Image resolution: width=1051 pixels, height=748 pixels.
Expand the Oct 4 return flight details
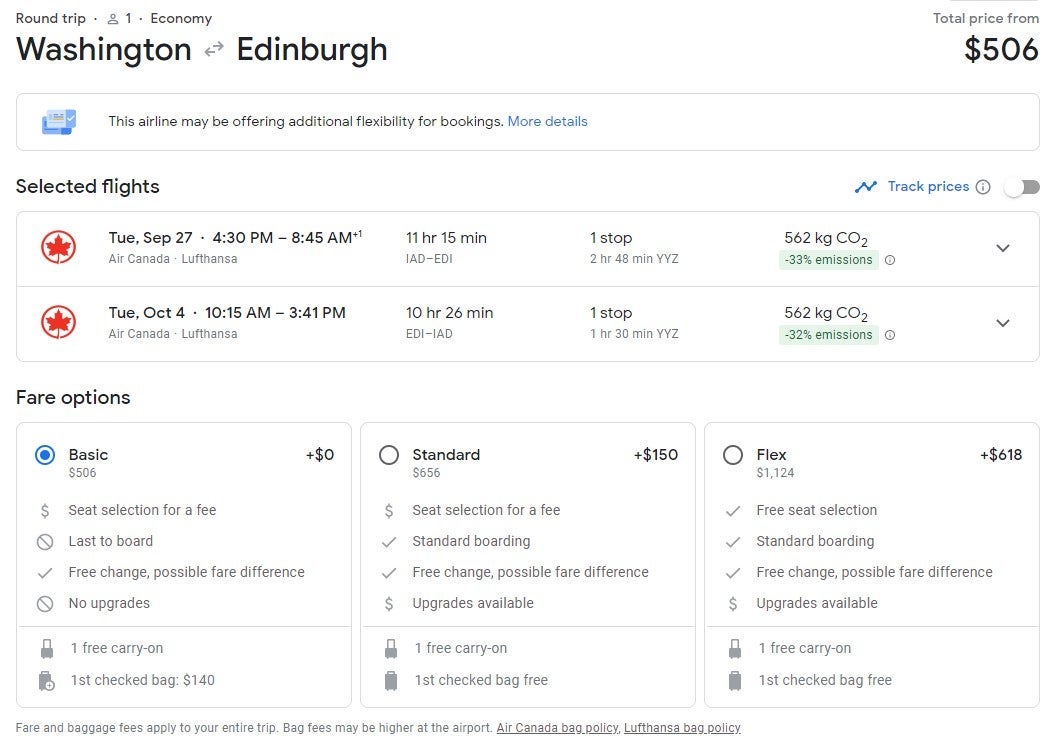1003,323
